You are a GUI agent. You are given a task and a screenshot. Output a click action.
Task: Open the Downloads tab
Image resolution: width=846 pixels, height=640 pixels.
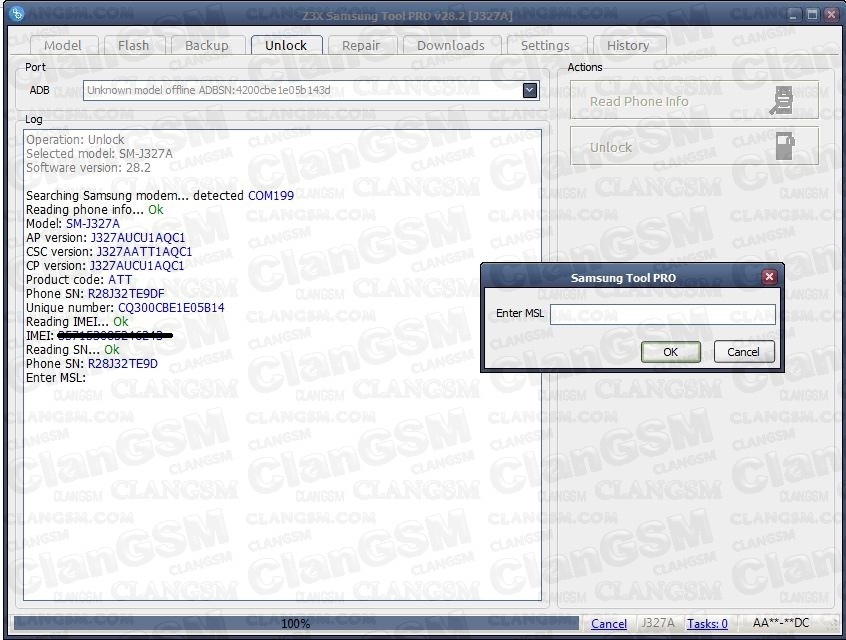point(451,45)
